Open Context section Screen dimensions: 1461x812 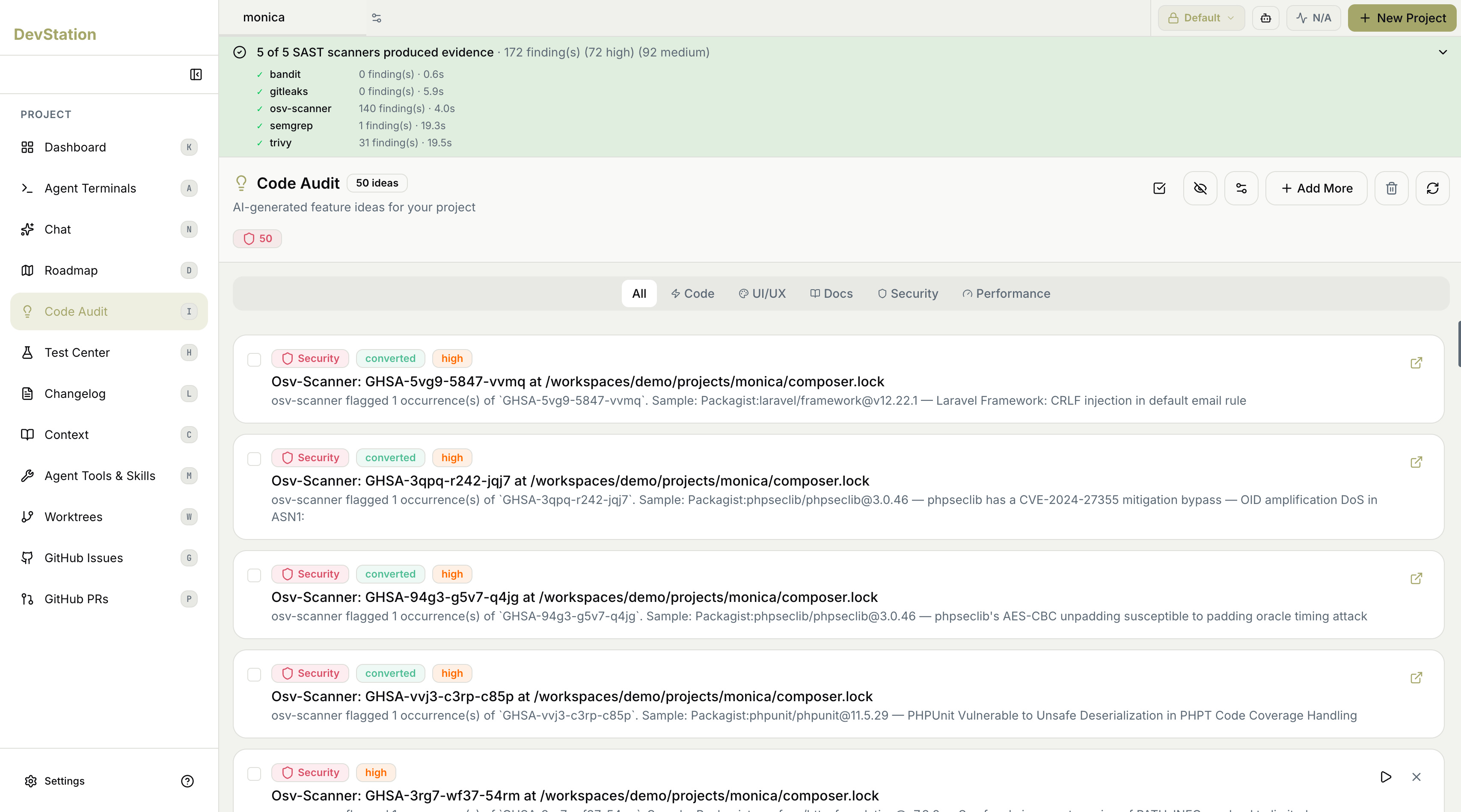[109, 435]
